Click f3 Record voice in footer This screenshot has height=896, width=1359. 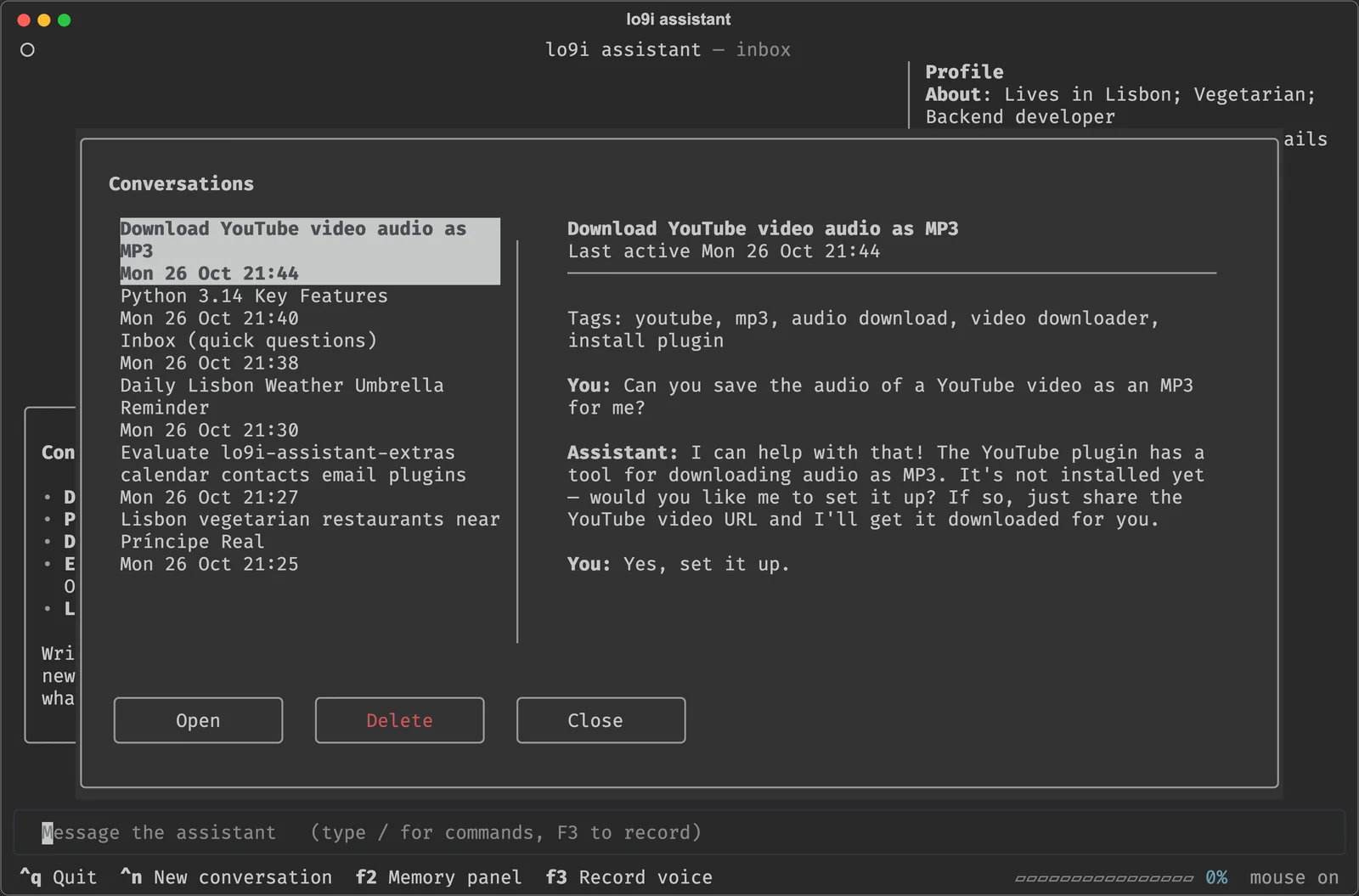(x=629, y=877)
